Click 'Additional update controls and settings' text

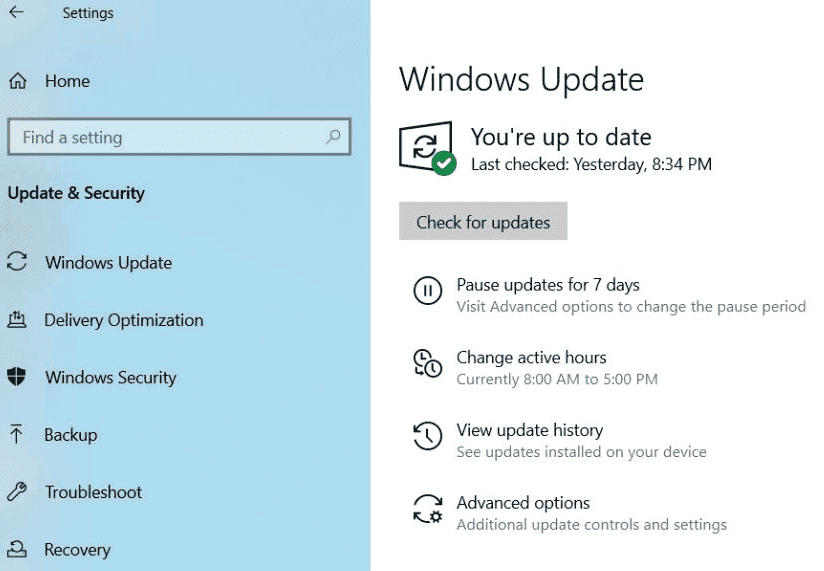pyautogui.click(x=591, y=524)
